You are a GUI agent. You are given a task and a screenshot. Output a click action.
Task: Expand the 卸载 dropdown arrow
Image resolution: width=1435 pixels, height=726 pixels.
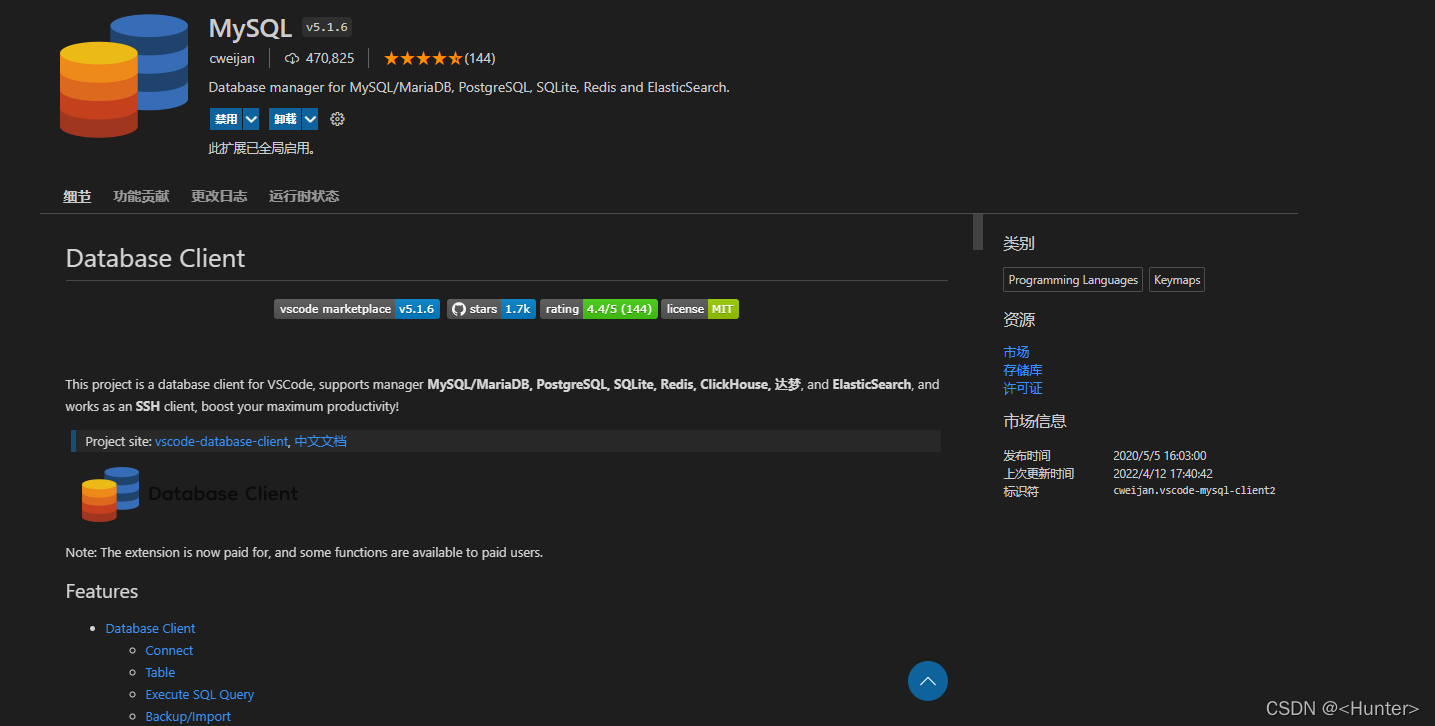pos(310,119)
